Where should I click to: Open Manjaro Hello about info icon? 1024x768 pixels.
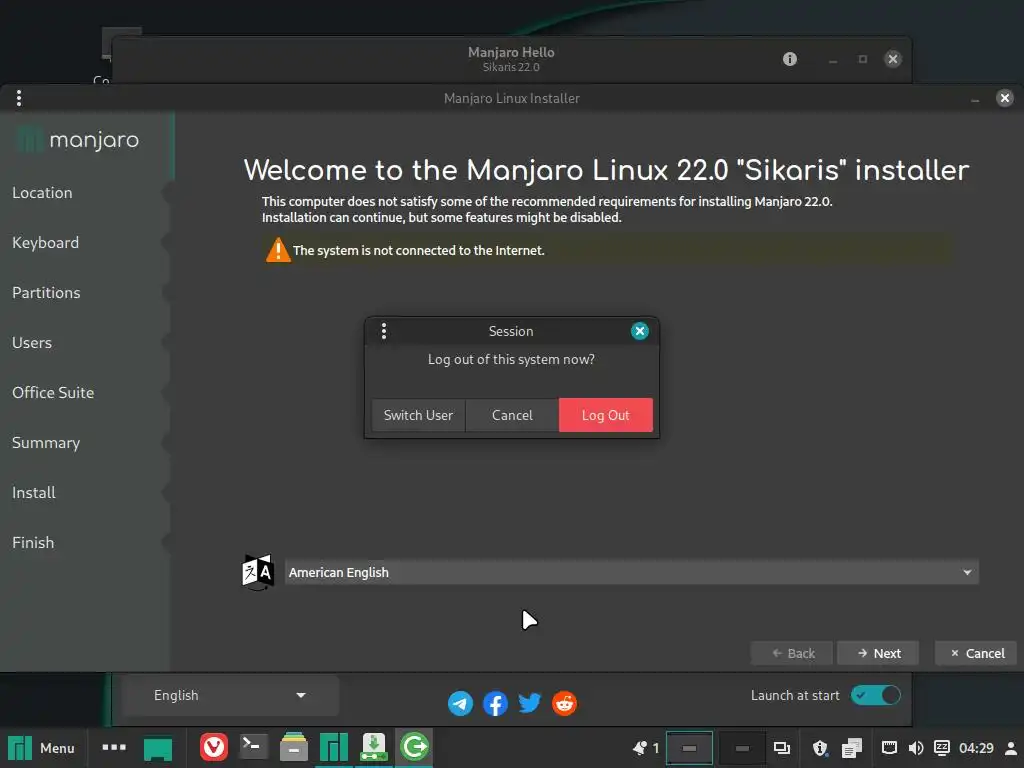click(x=790, y=59)
